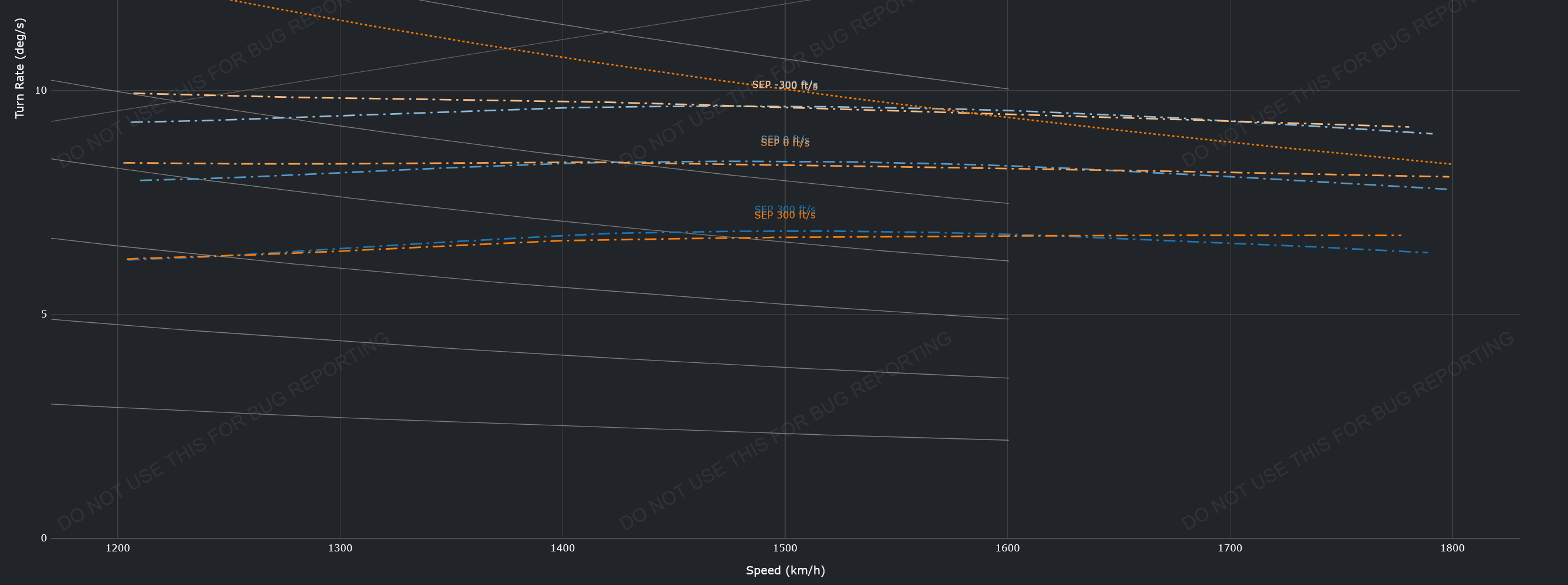Click the 1200 tick on the speed axis
The width and height of the screenshot is (1568, 585).
[x=117, y=548]
